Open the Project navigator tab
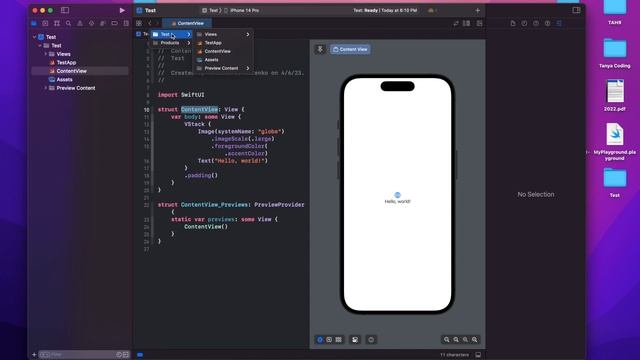 tap(34, 24)
